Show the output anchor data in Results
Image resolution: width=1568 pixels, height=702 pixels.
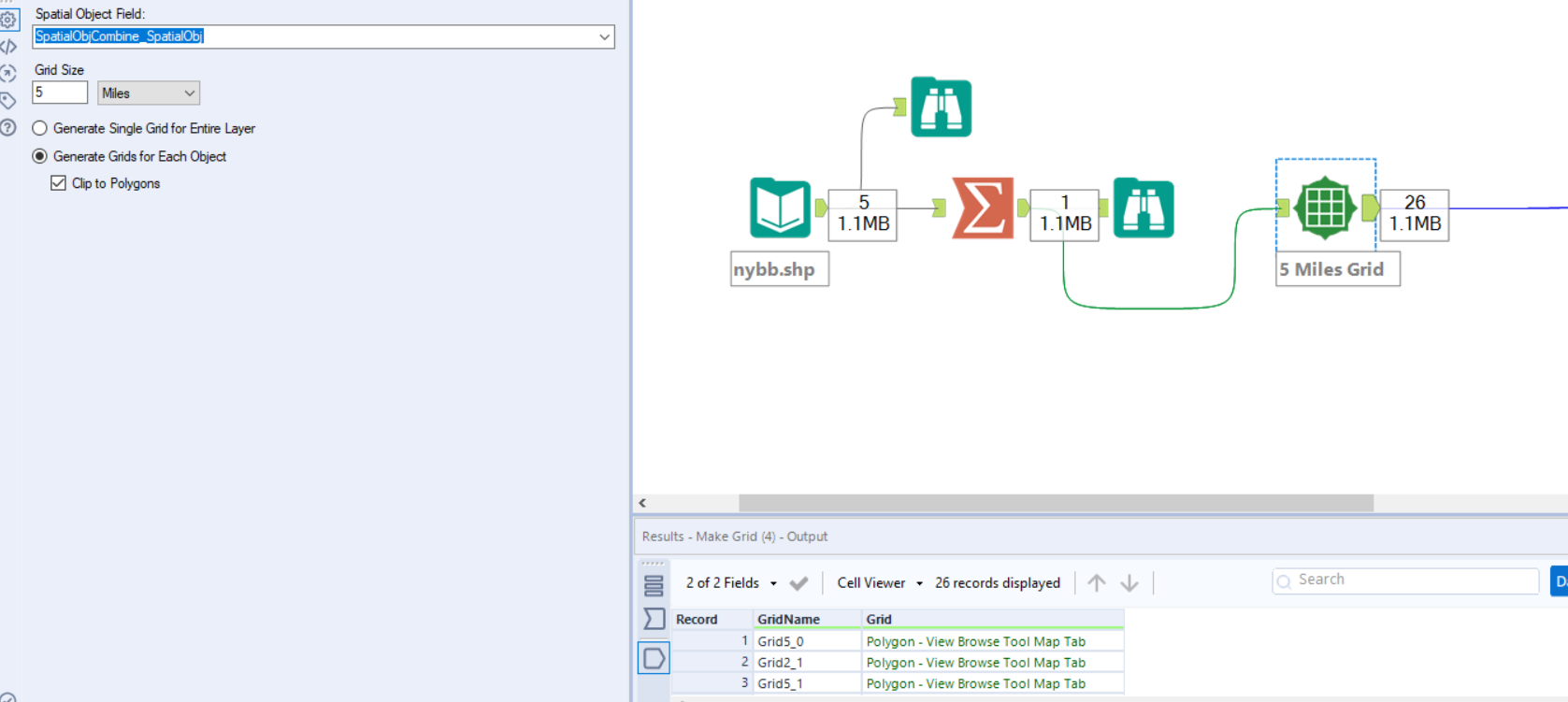pos(654,658)
